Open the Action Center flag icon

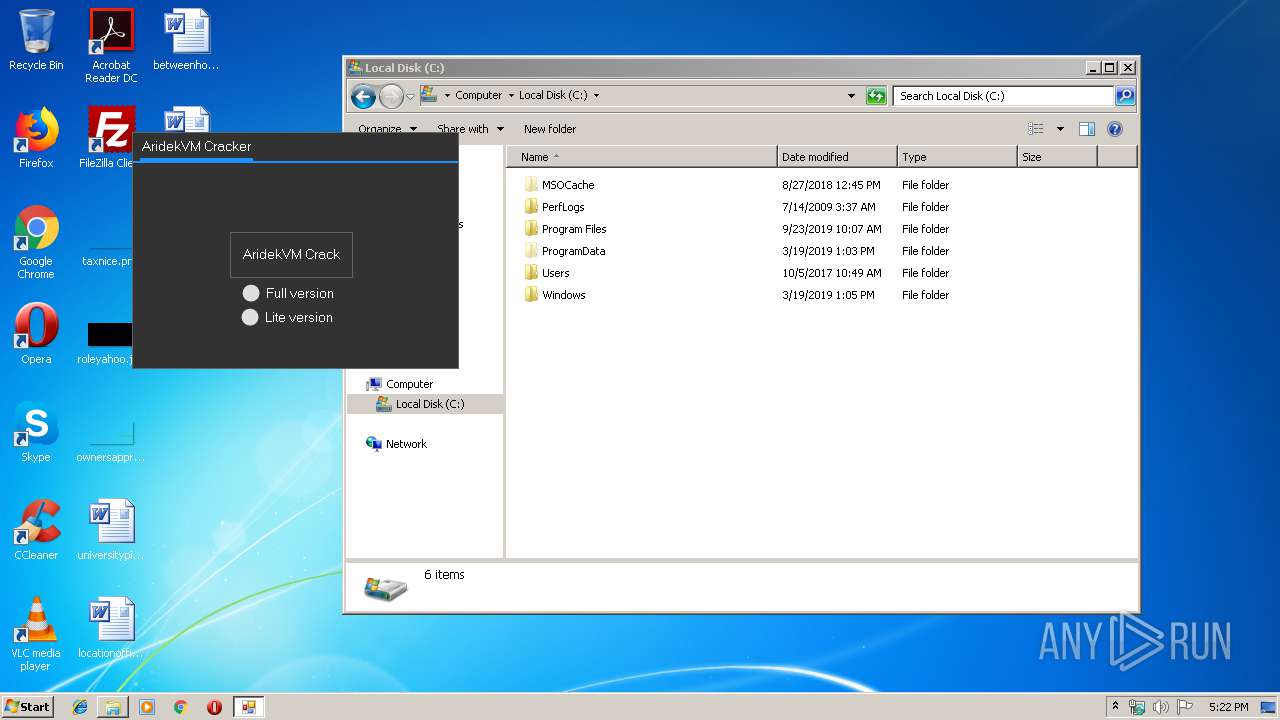click(1184, 707)
